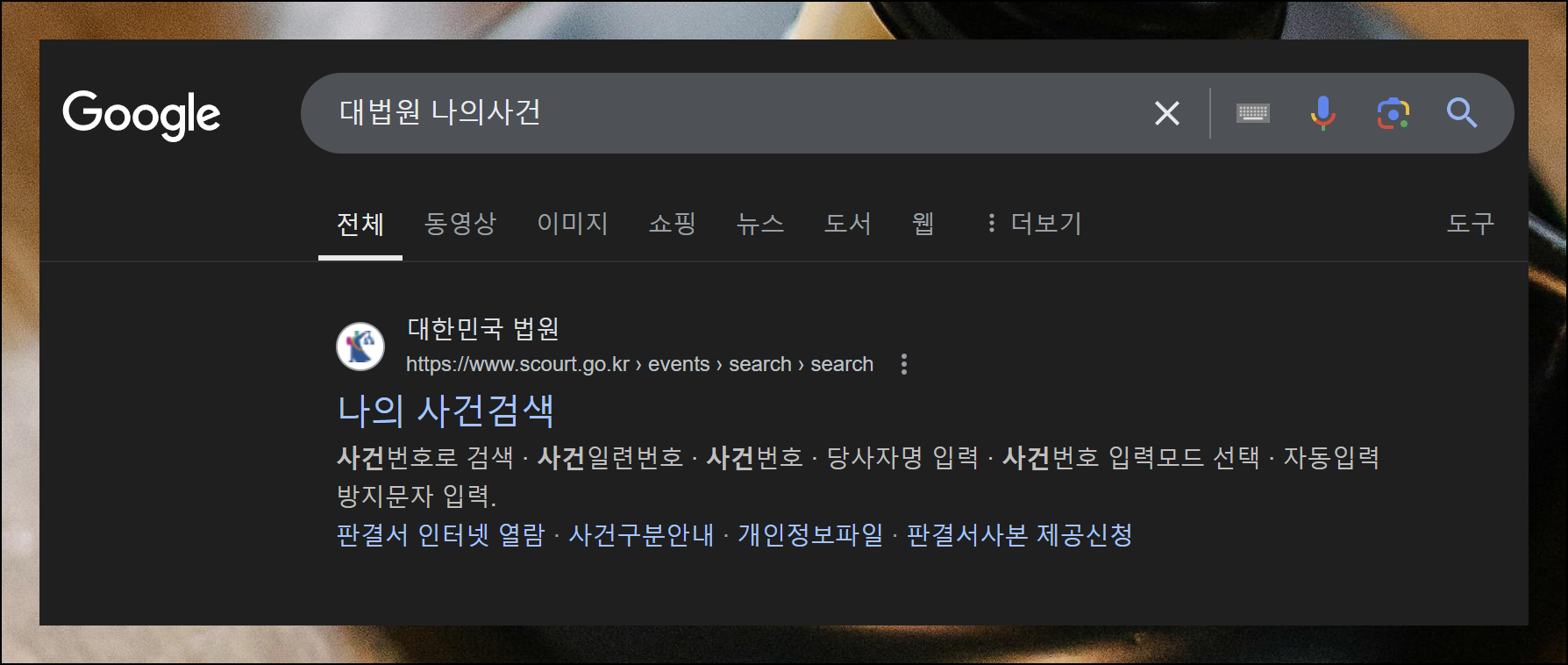Open the 도구 search tools
Viewport: 1568px width, 665px height.
pos(1471,224)
